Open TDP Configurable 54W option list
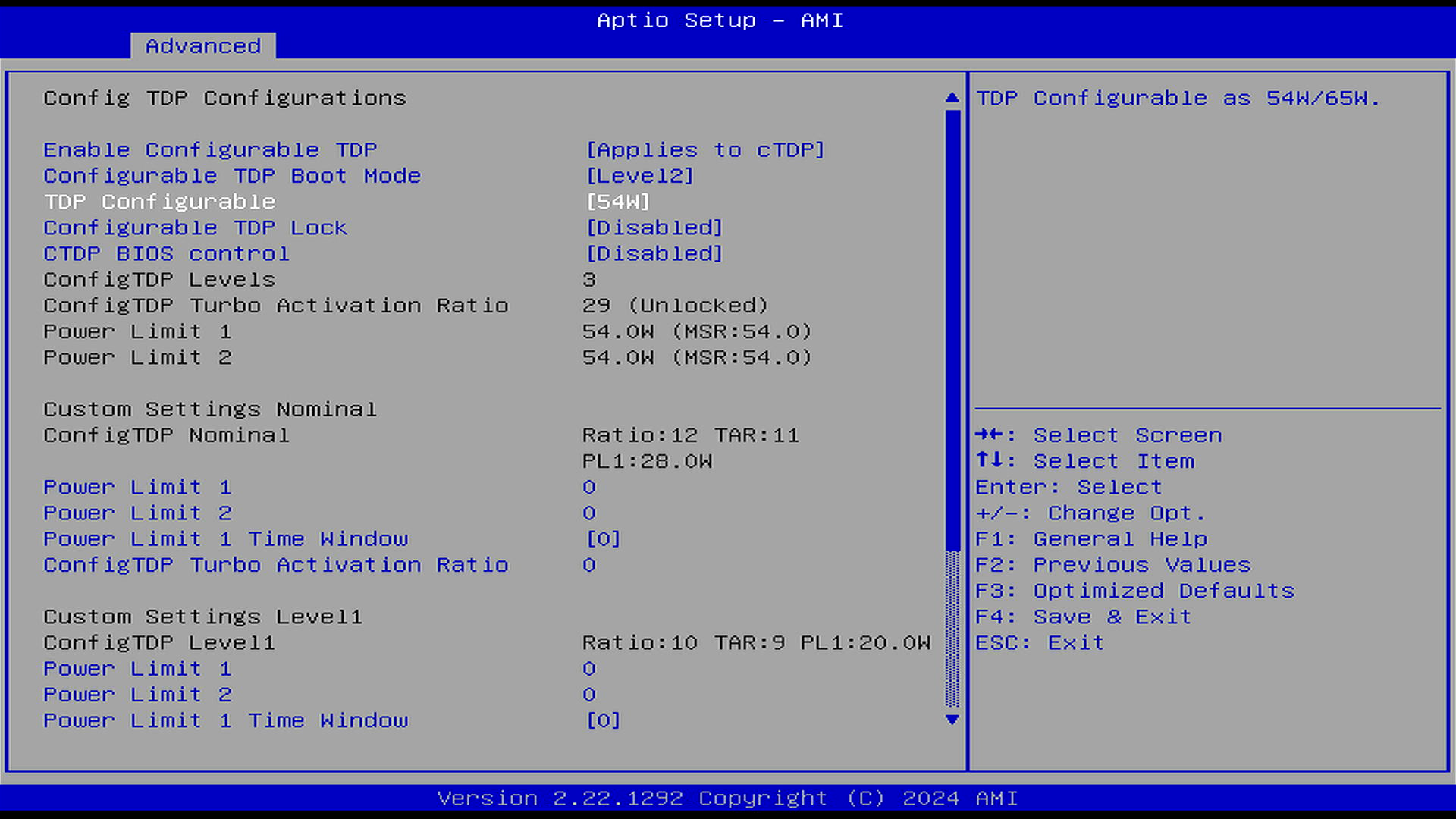Viewport: 1456px width, 819px height. (617, 202)
